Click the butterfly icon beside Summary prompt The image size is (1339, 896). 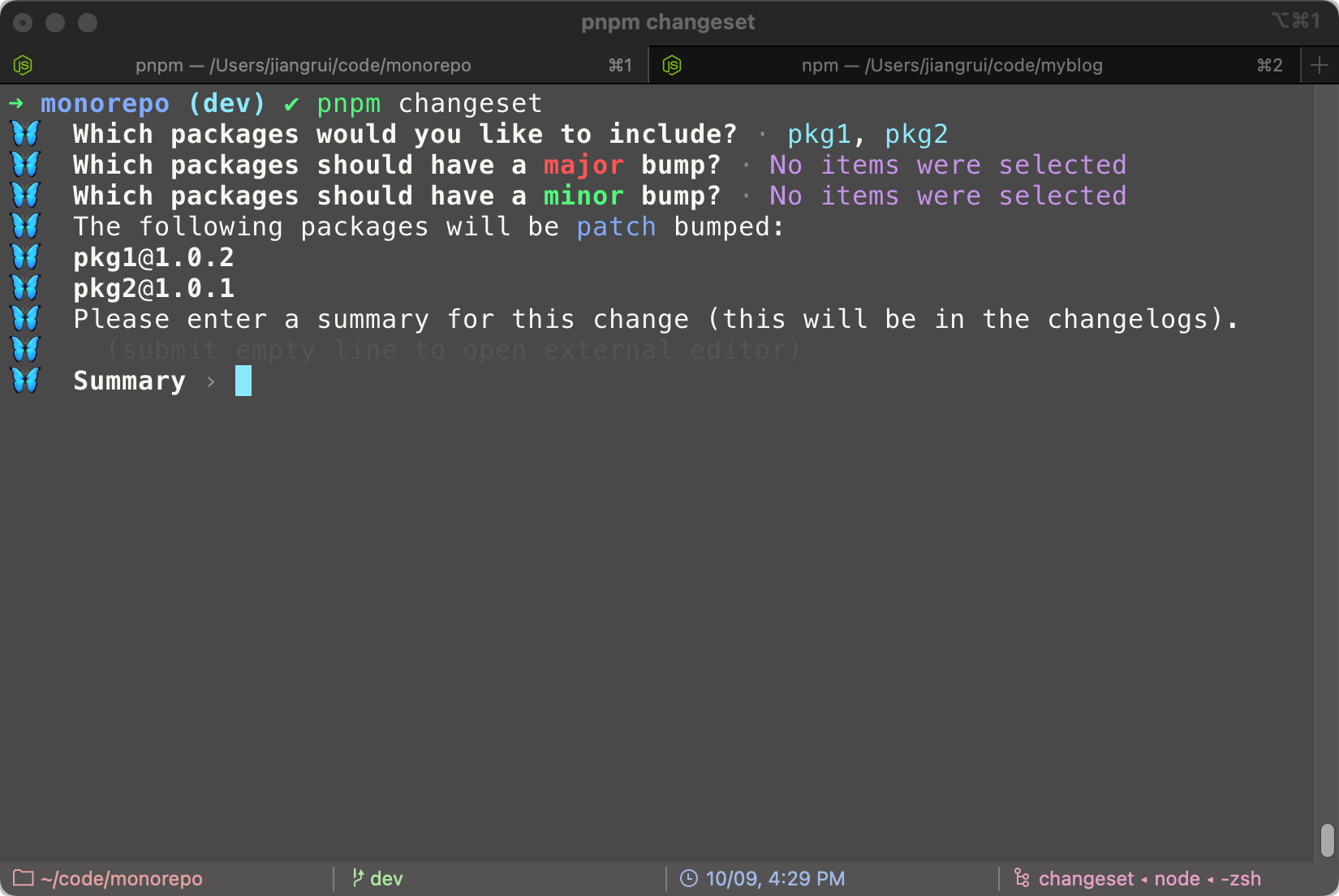pos(25,380)
